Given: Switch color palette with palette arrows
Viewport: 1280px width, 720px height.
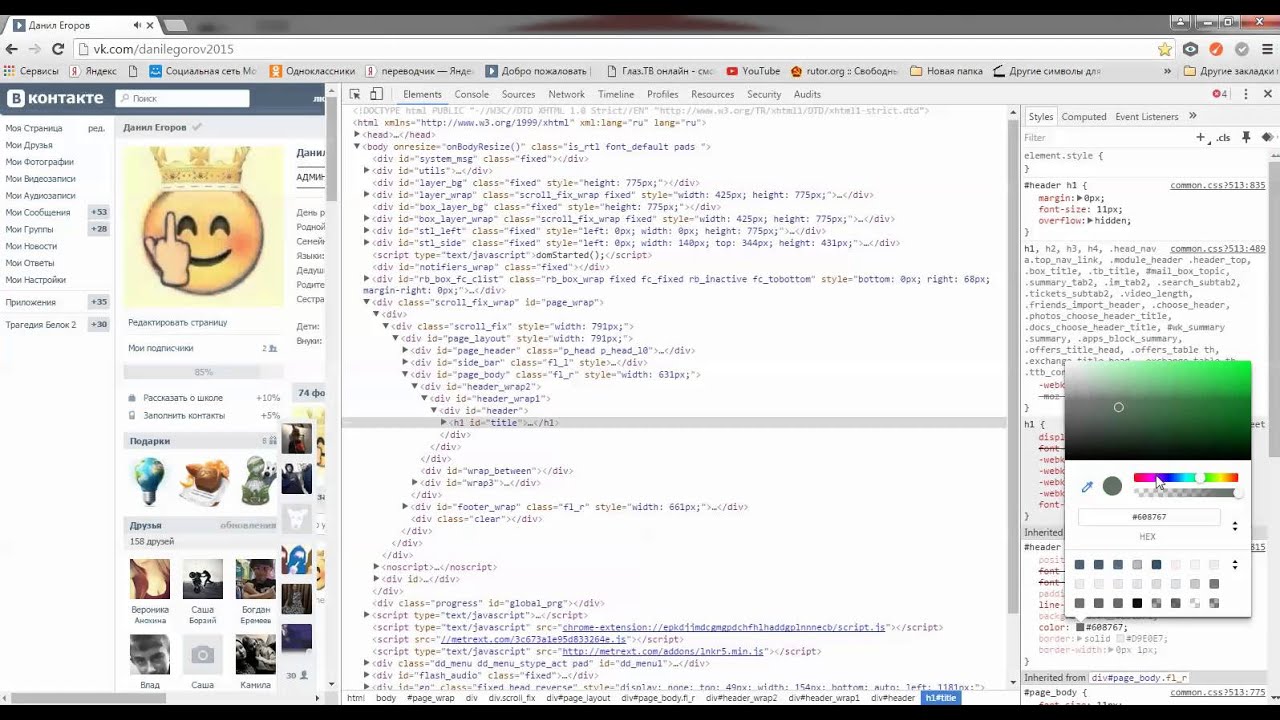Looking at the screenshot, I should click(x=1235, y=565).
